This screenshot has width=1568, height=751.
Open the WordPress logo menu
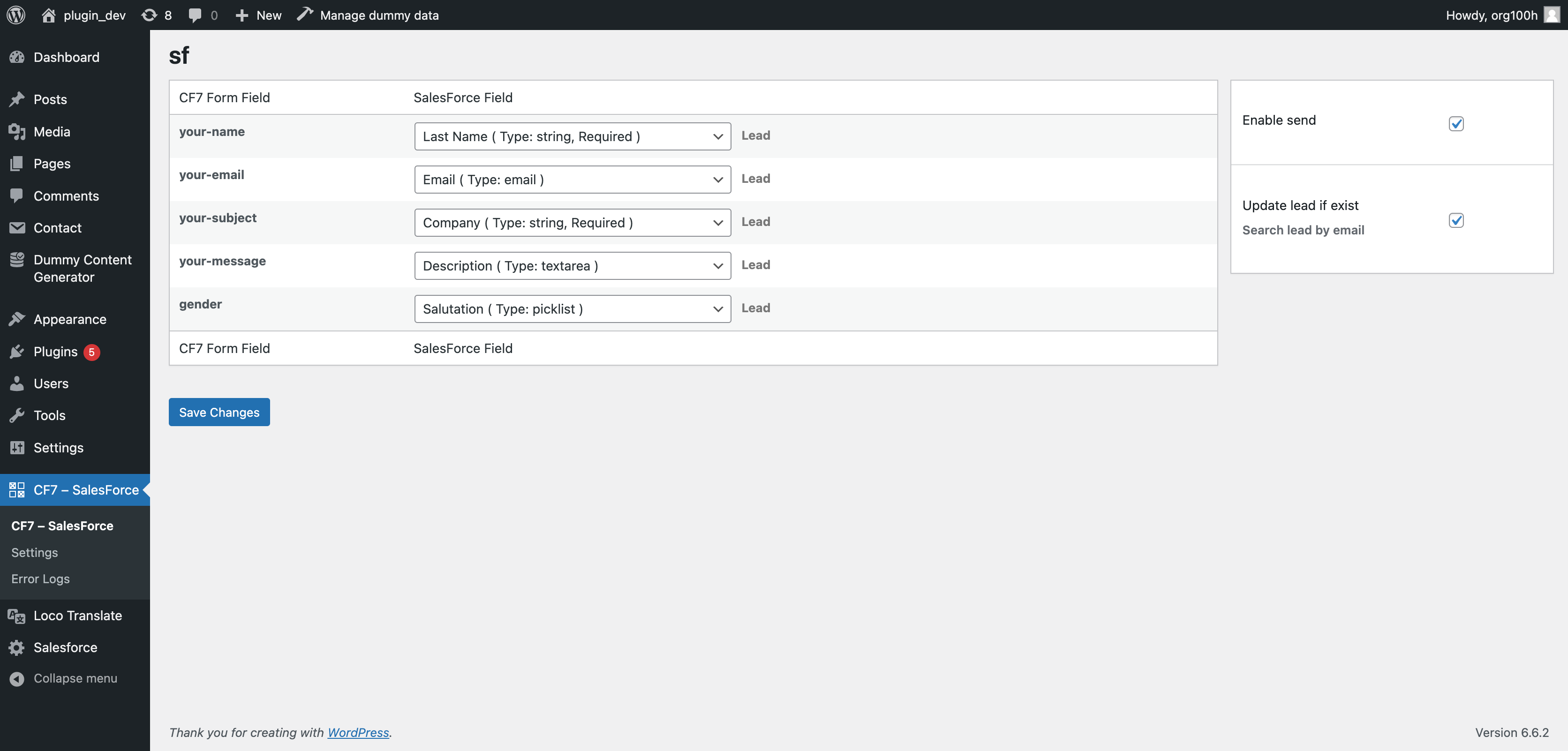(16, 15)
